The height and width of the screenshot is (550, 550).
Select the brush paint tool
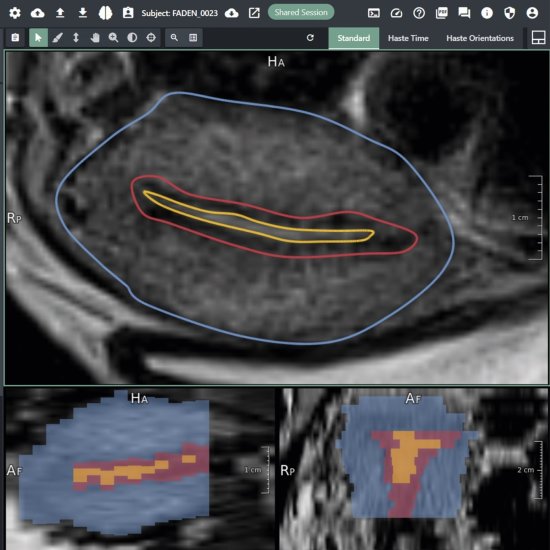(x=57, y=38)
